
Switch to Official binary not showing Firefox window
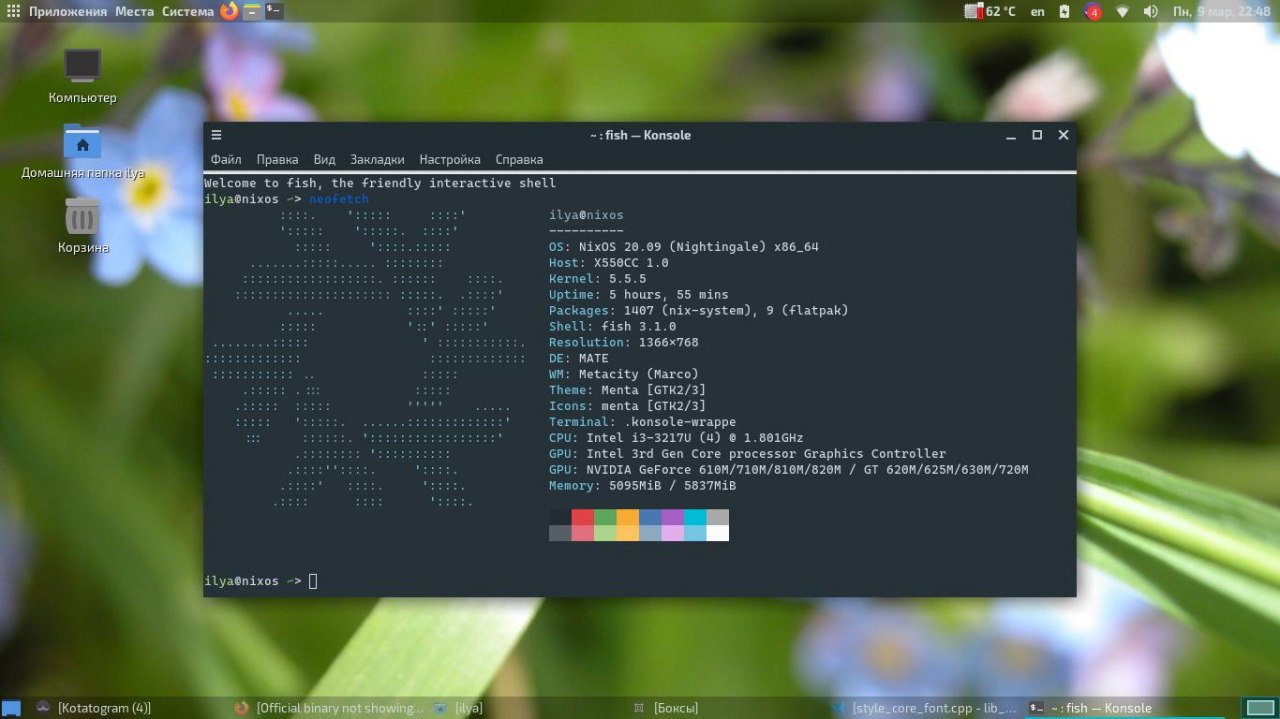[x=328, y=708]
